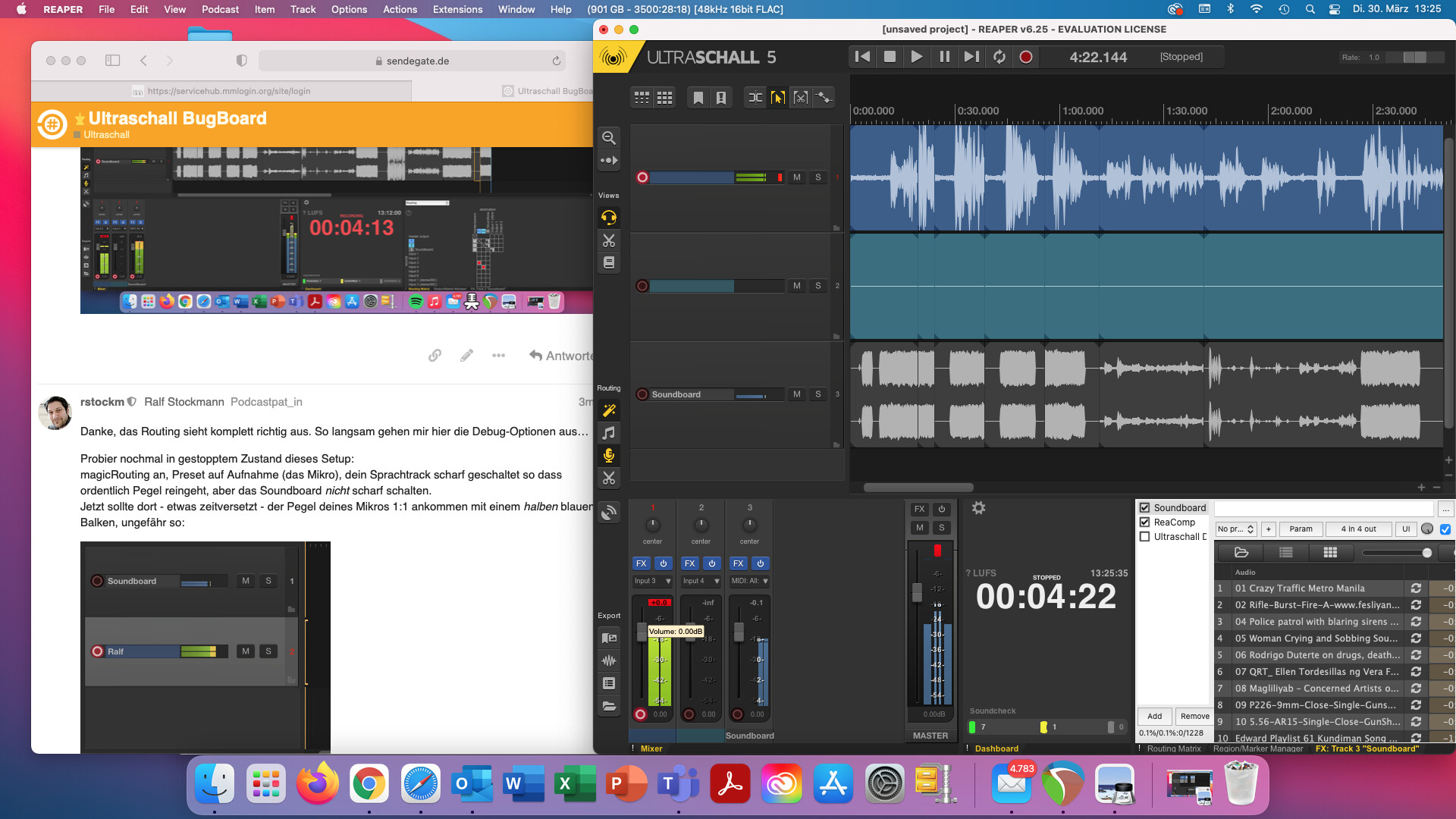Viewport: 1456px width, 819px height.
Task: Switch to Region/Marker Manager tab
Action: pyautogui.click(x=1257, y=748)
